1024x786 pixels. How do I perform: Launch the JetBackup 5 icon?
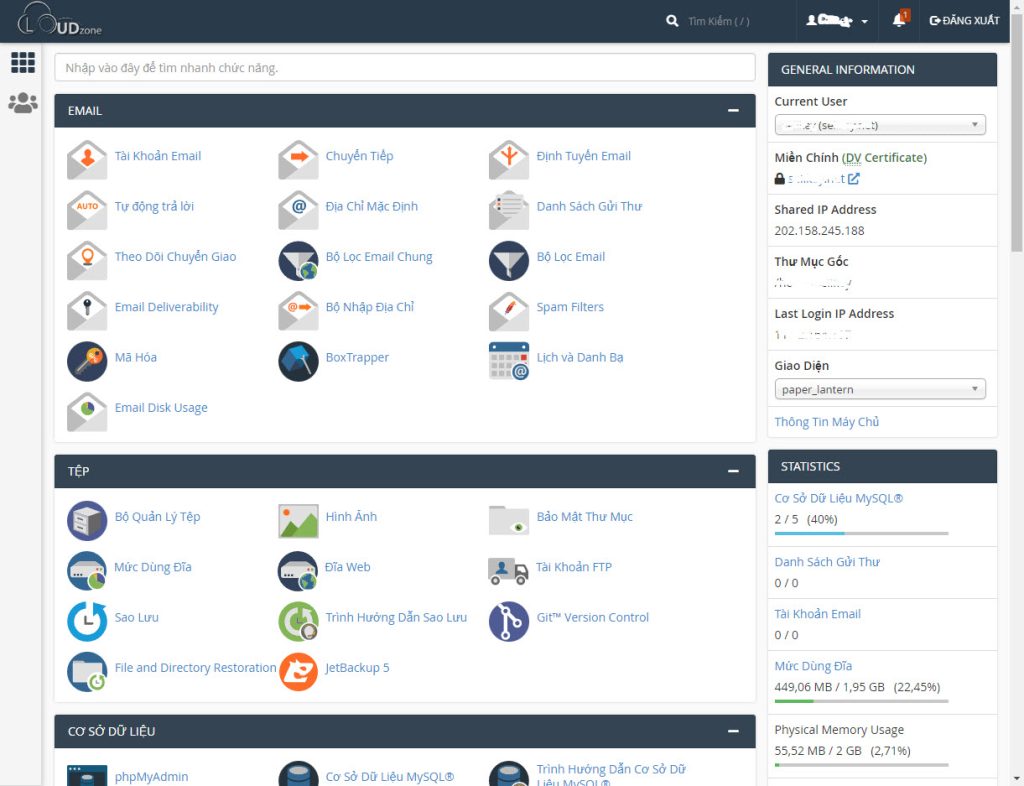tap(298, 670)
